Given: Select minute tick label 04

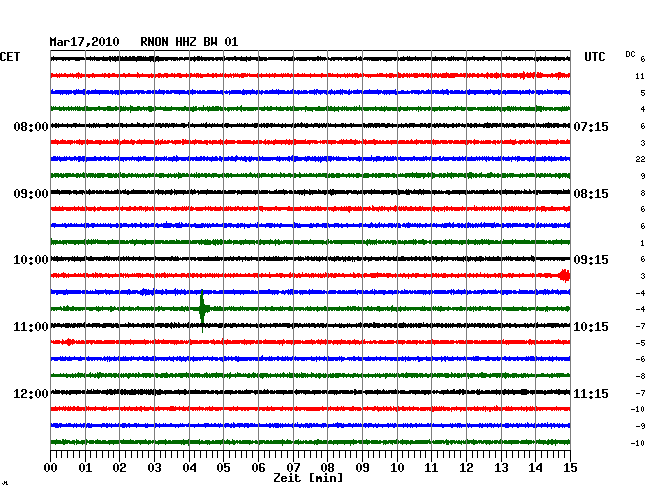Looking at the screenshot, I should [189, 467].
